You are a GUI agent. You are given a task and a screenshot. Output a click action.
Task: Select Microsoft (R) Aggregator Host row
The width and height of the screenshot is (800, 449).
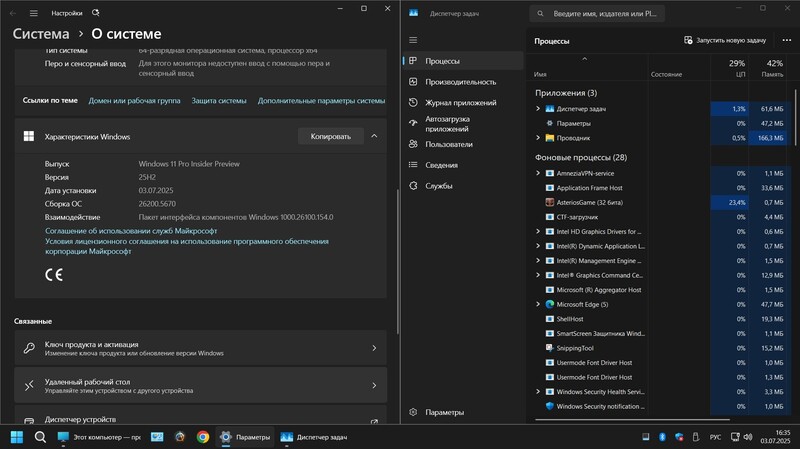point(661,290)
